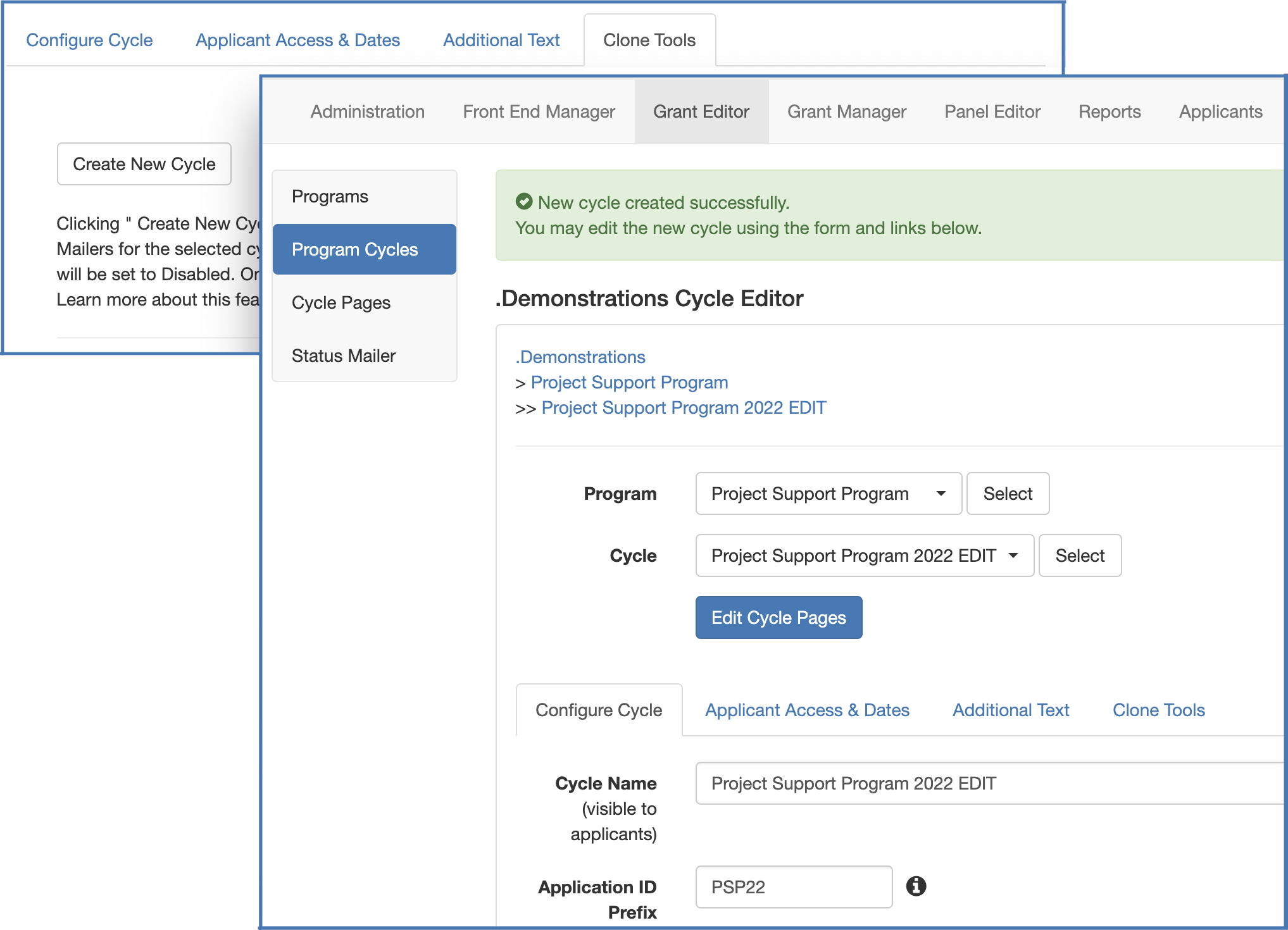
Task: Select the Grant Editor menu item
Action: (x=701, y=111)
